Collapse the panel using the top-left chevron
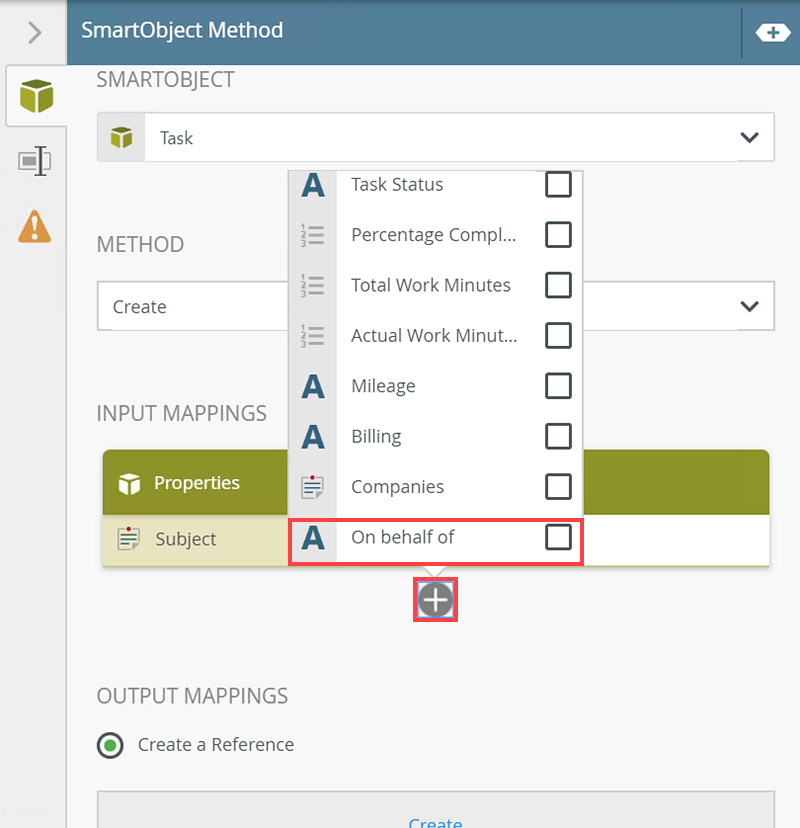The width and height of the screenshot is (800, 828). (x=35, y=32)
